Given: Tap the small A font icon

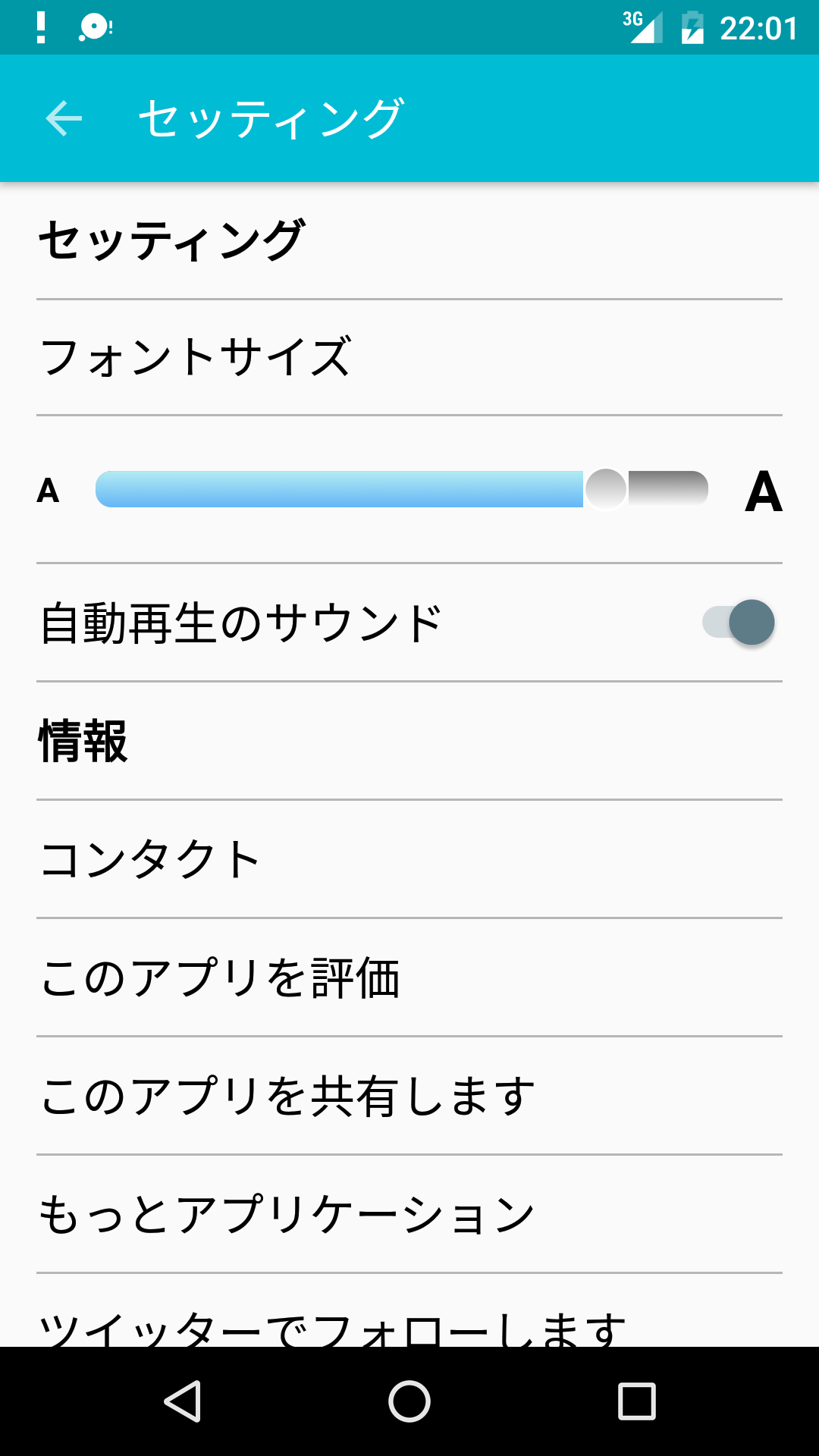Looking at the screenshot, I should [x=48, y=491].
